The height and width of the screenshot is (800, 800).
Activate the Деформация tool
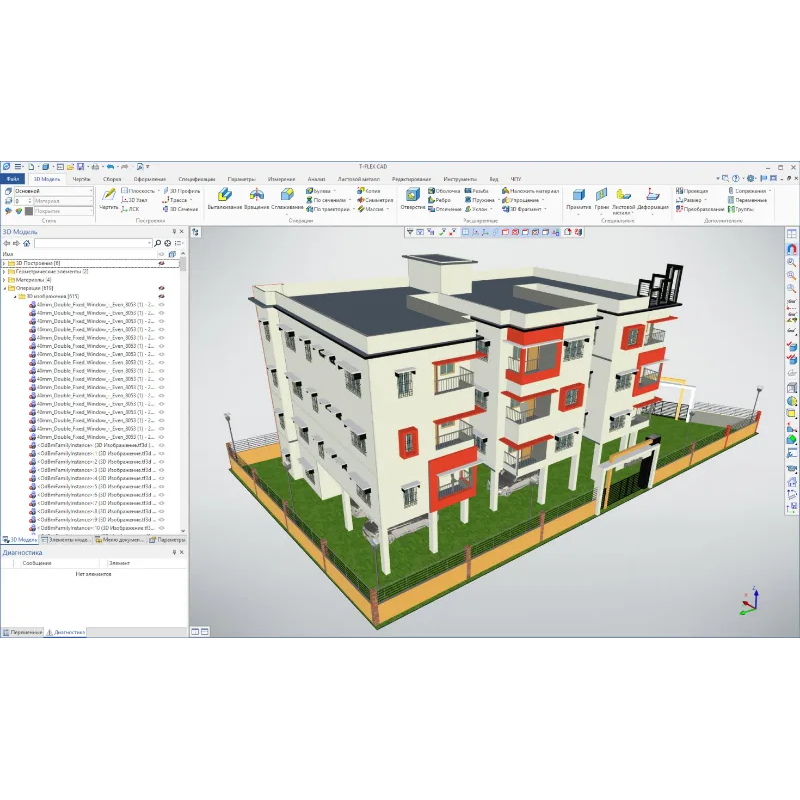coord(652,197)
